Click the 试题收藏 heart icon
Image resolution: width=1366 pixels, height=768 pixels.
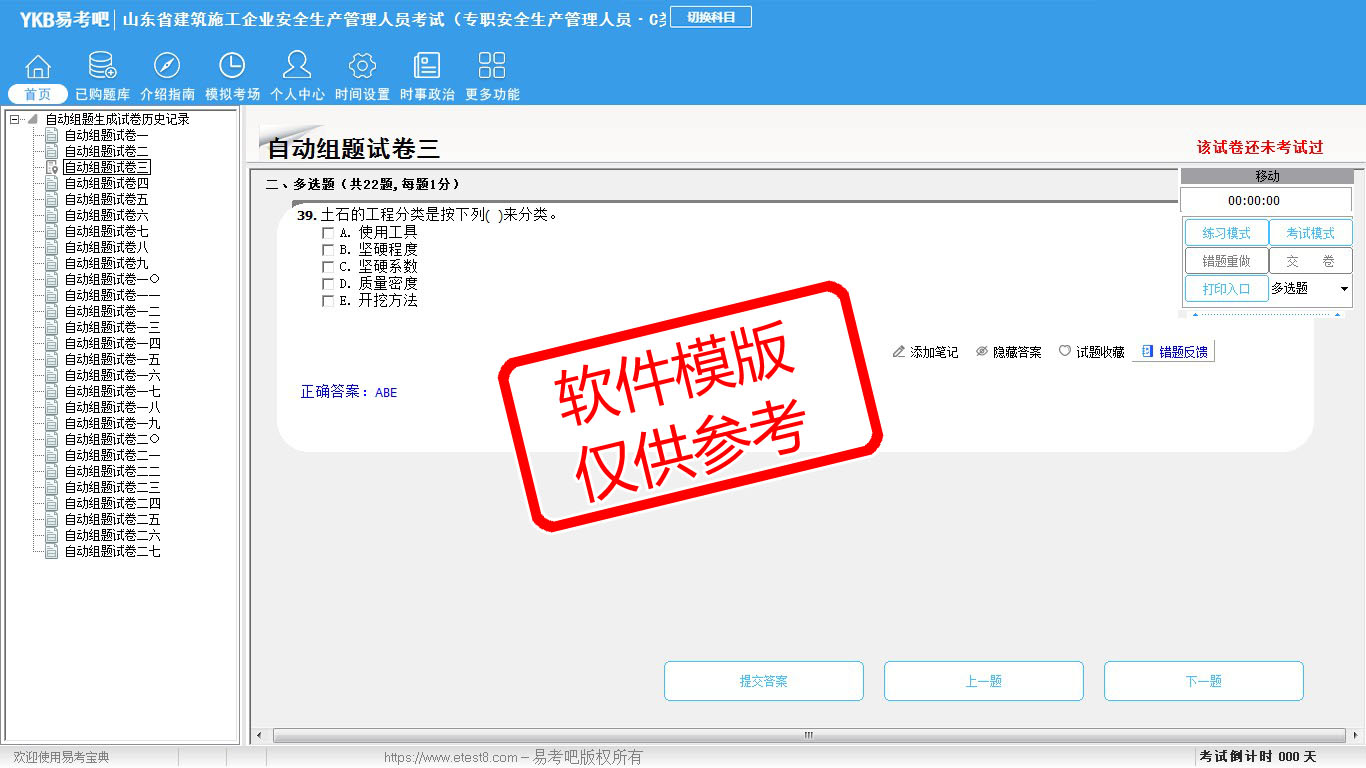(1065, 352)
